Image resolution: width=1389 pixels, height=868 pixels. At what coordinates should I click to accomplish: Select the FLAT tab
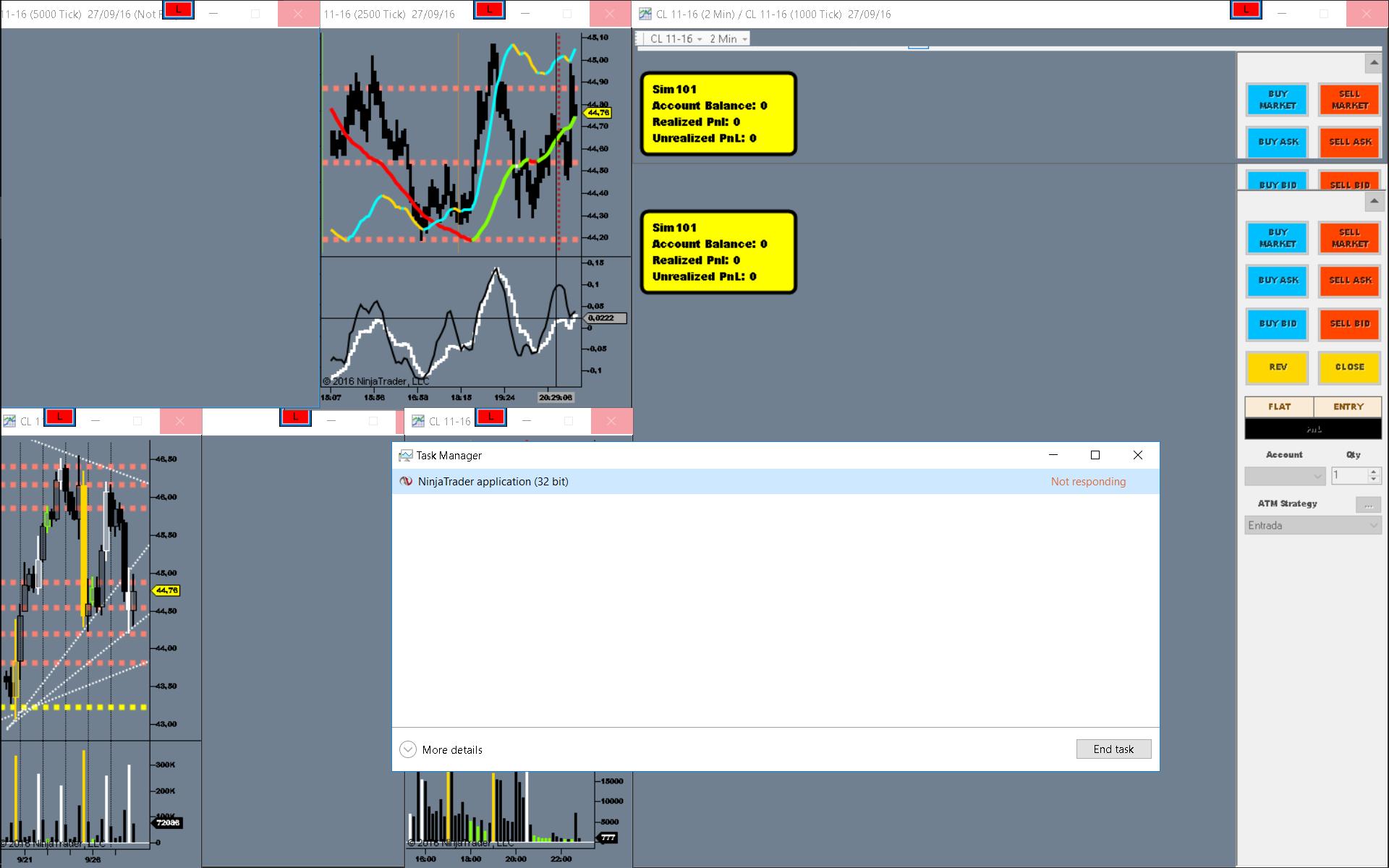click(1279, 407)
